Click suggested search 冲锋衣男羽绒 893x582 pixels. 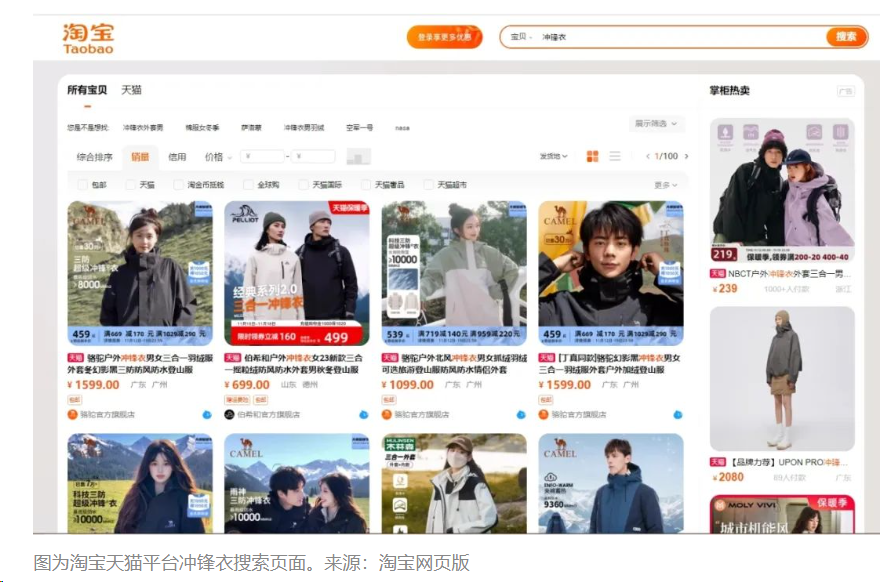[x=304, y=128]
